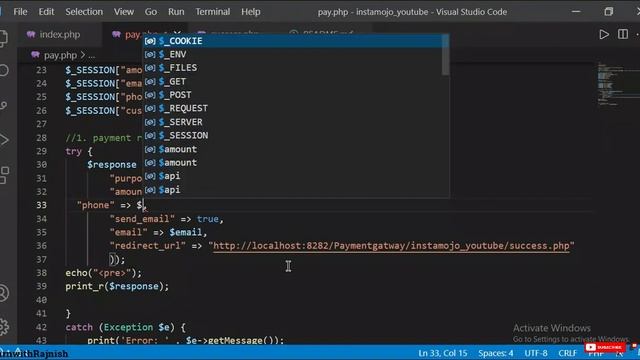Click the Run code play icon
Image resolution: width=640 pixels, height=360 pixels.
coord(604,34)
